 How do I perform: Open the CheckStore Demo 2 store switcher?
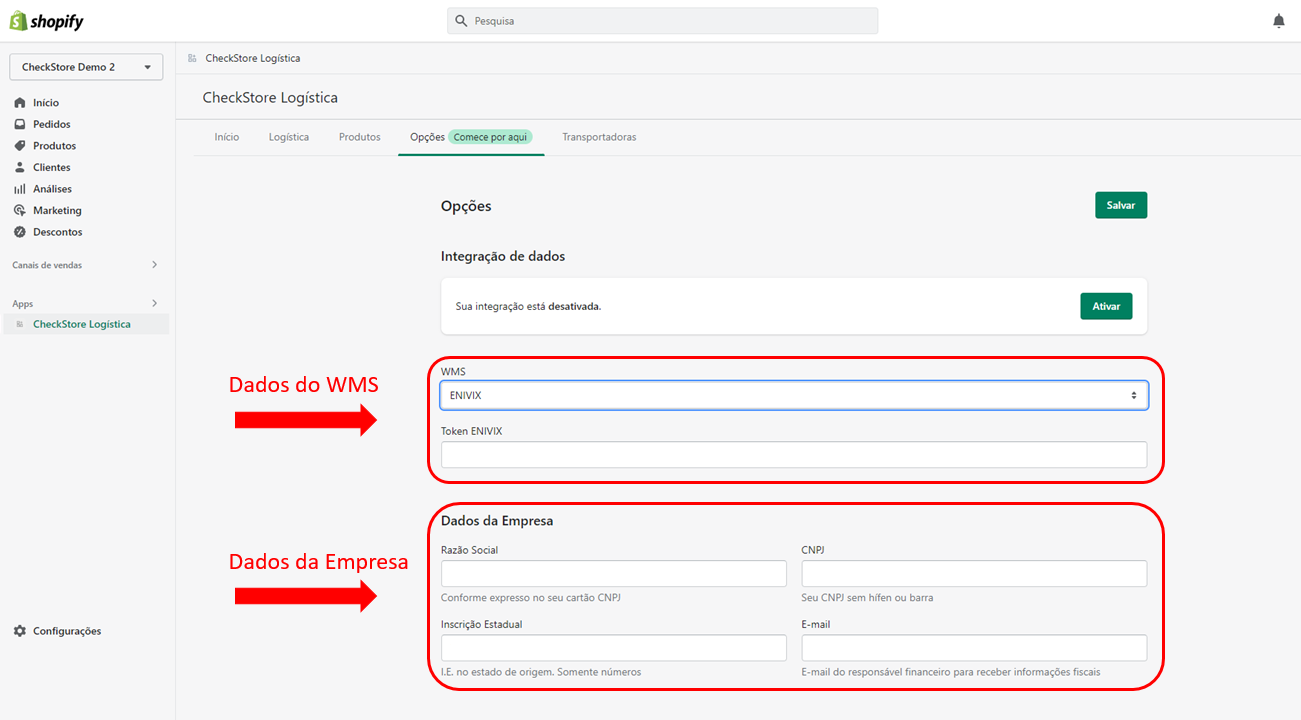[86, 67]
